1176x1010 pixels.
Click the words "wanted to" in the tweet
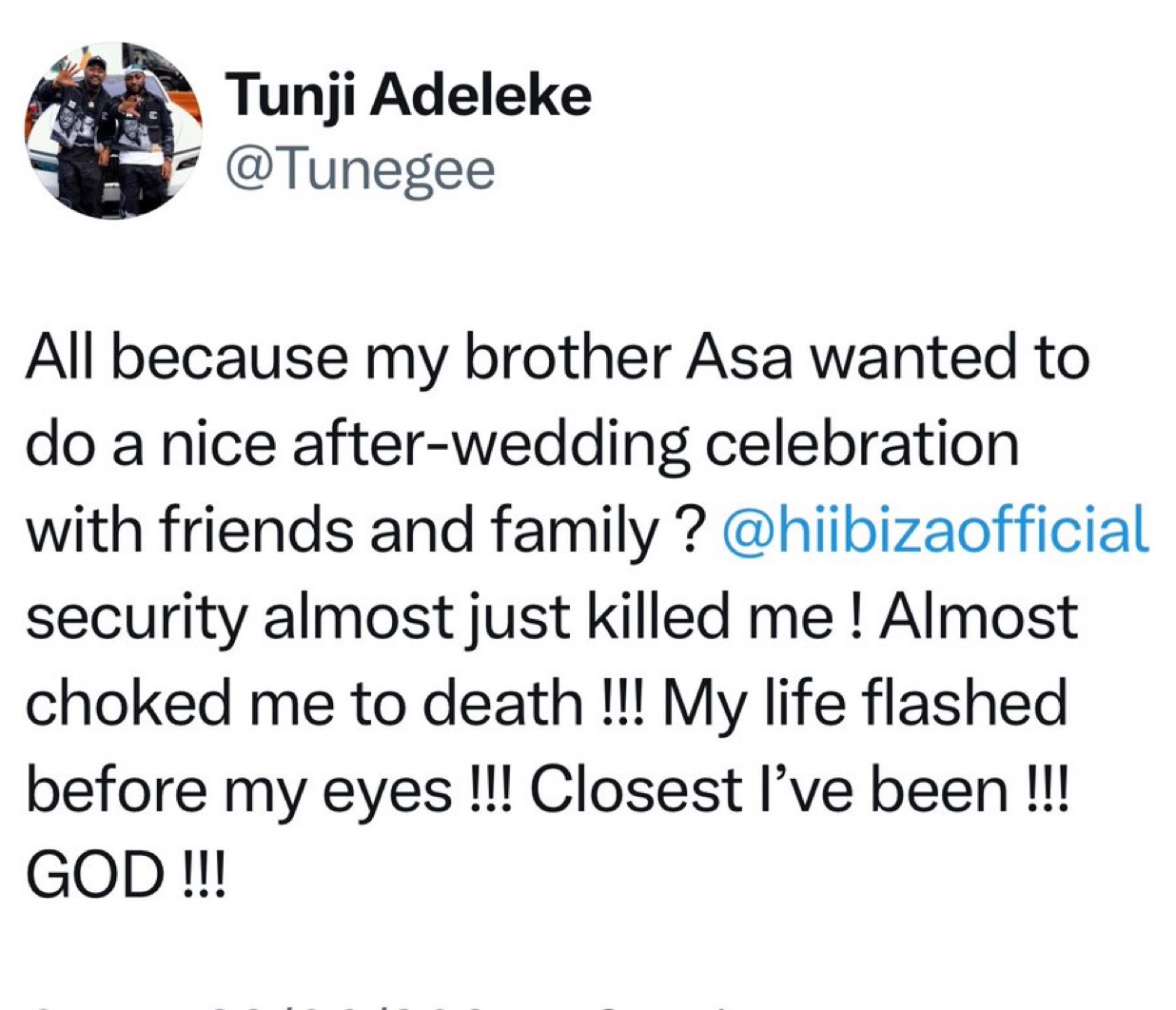click(953, 359)
